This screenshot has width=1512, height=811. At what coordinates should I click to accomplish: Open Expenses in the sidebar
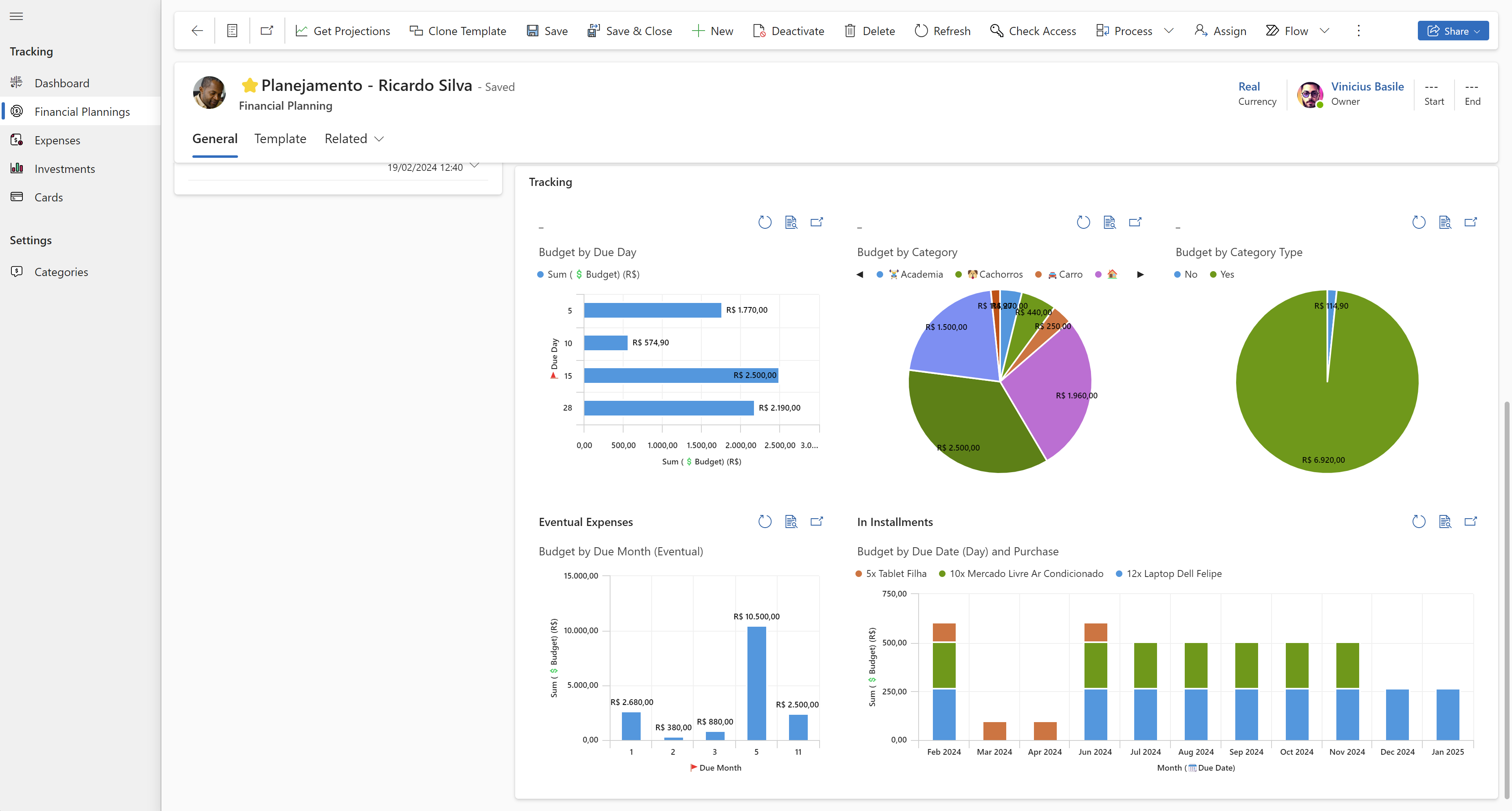pyautogui.click(x=57, y=140)
